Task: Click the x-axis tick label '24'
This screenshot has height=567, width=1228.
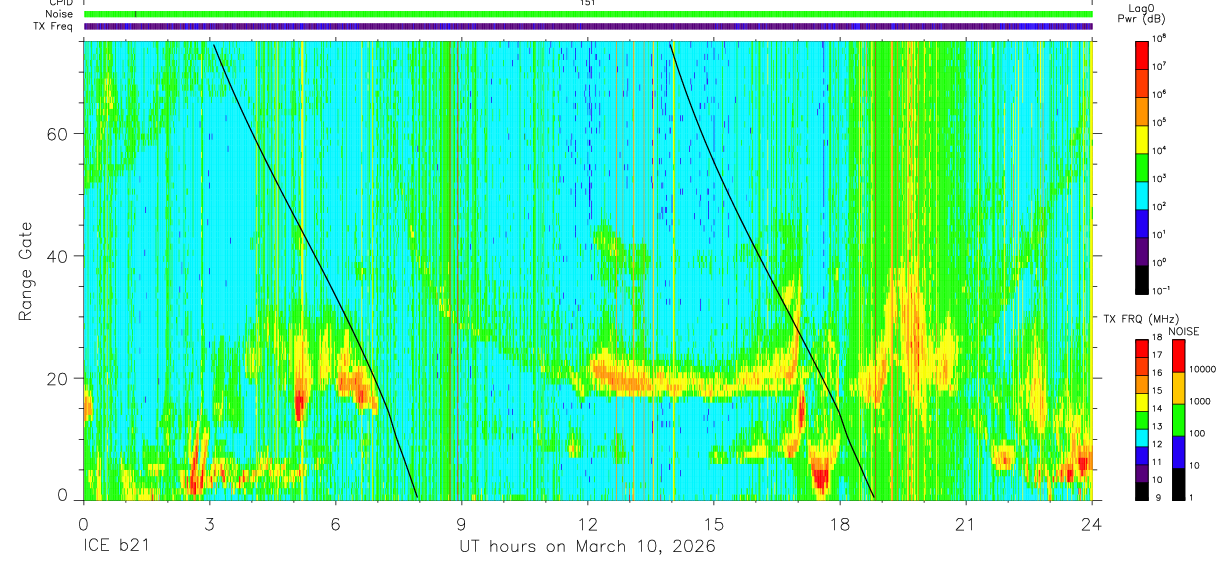Action: [x=1092, y=524]
